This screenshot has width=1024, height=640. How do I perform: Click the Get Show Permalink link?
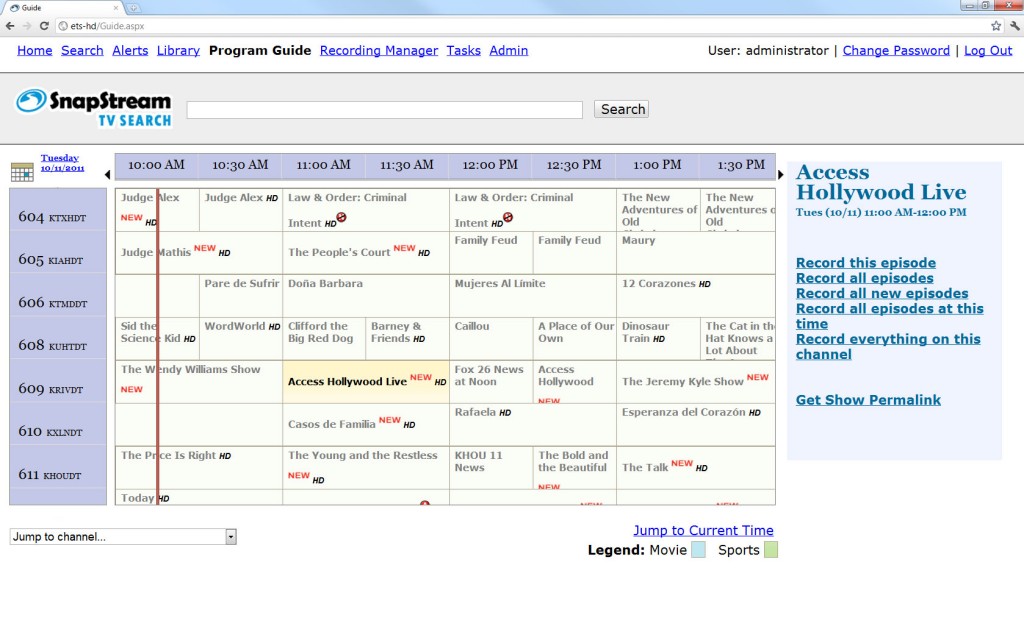pos(868,400)
